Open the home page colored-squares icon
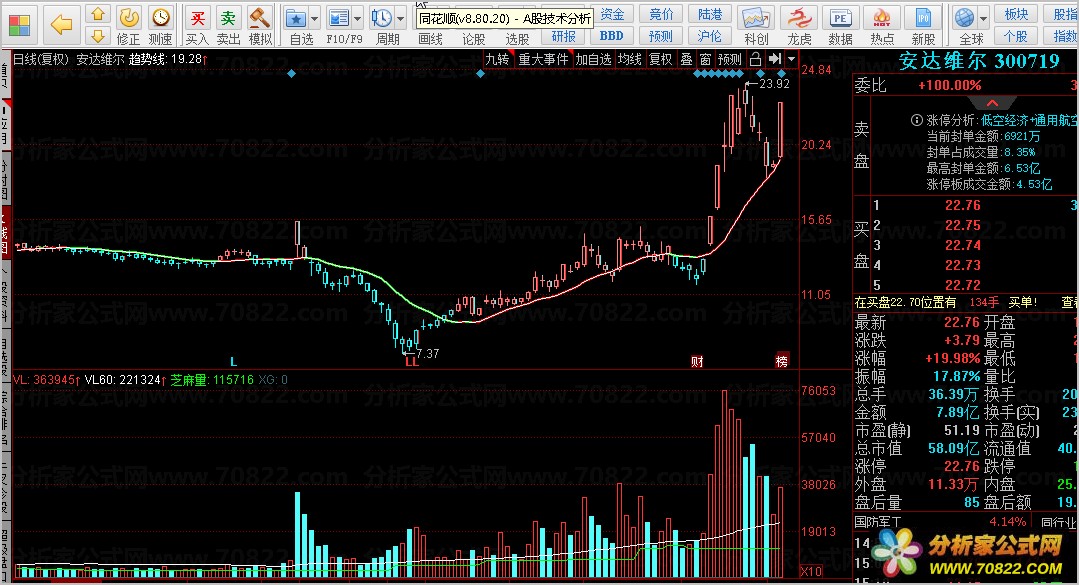This screenshot has width=1079, height=585. pos(19,25)
